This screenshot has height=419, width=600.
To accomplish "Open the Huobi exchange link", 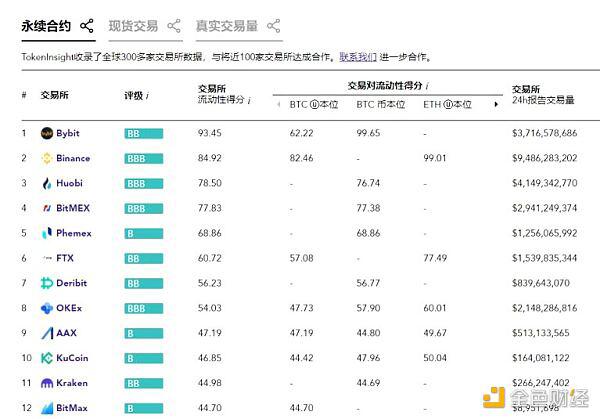I will pos(69,183).
